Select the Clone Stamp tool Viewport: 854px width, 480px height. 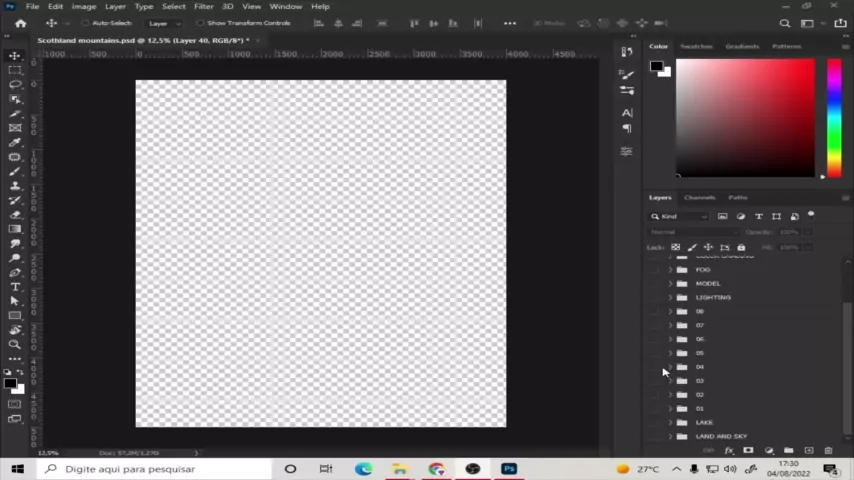(x=15, y=186)
